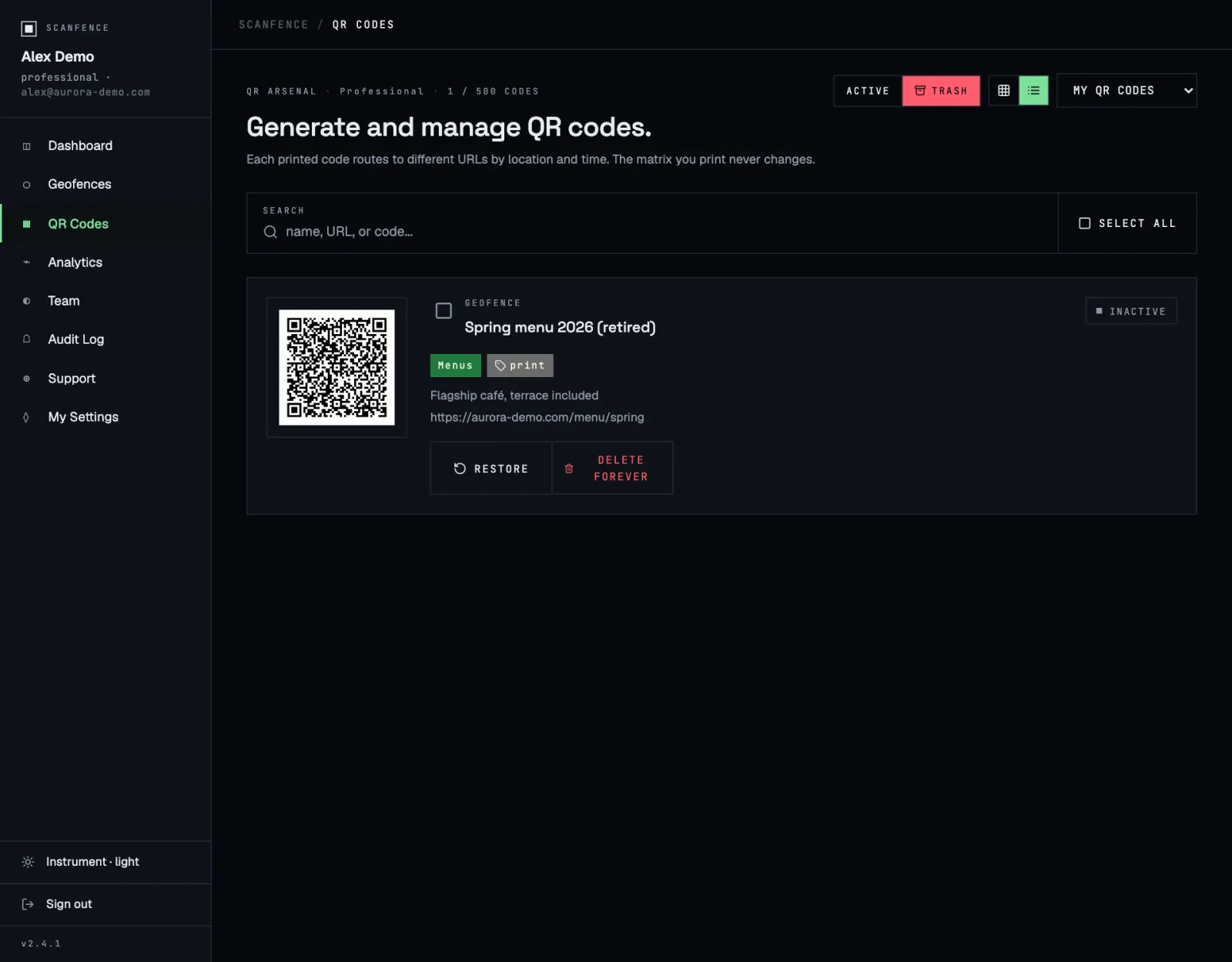Click the search magnifier icon

click(270, 232)
